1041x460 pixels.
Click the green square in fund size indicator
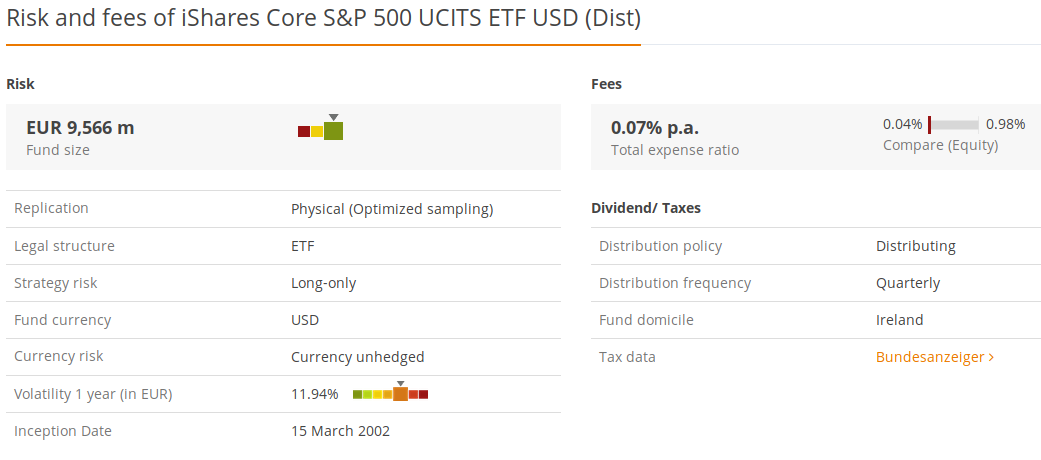coord(333,130)
